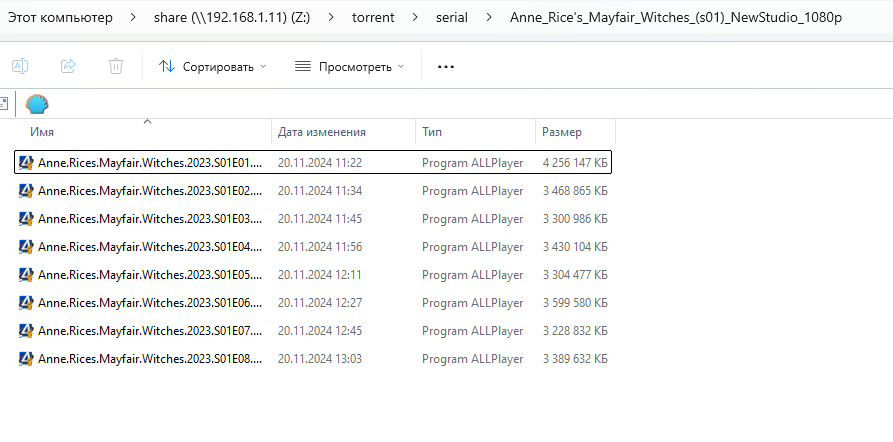
Task: Sort by Дата изменения column header
Action: [x=321, y=132]
